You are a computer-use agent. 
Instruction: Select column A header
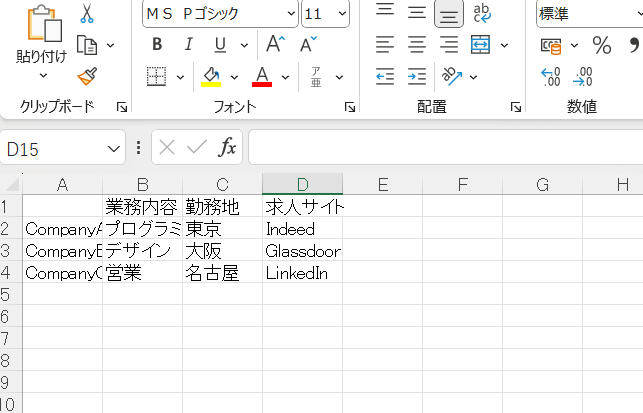62,184
